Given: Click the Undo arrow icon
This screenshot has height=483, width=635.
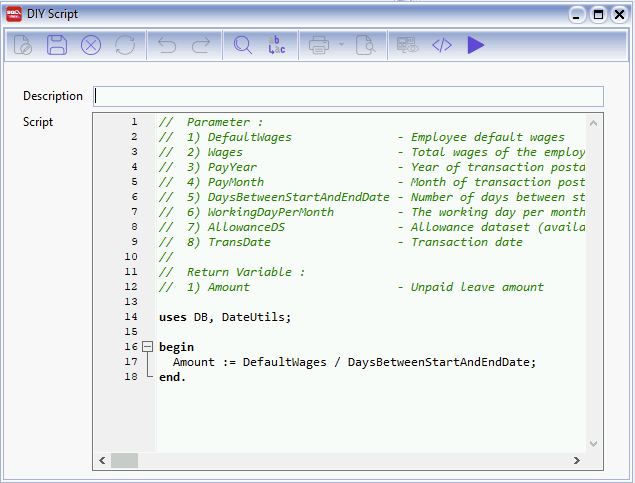Looking at the screenshot, I should [x=167, y=45].
